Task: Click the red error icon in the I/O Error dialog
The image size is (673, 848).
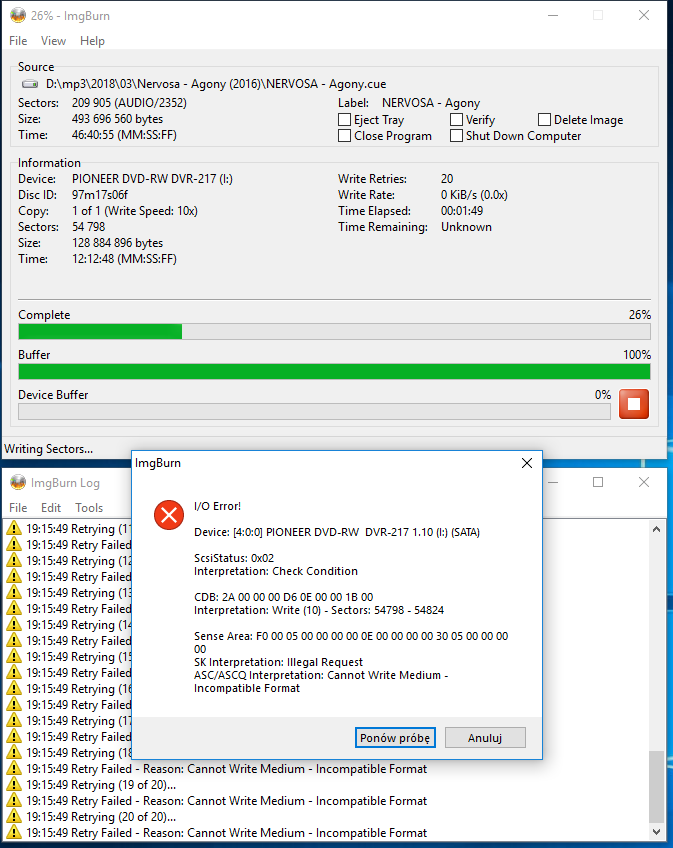Action: (169, 514)
